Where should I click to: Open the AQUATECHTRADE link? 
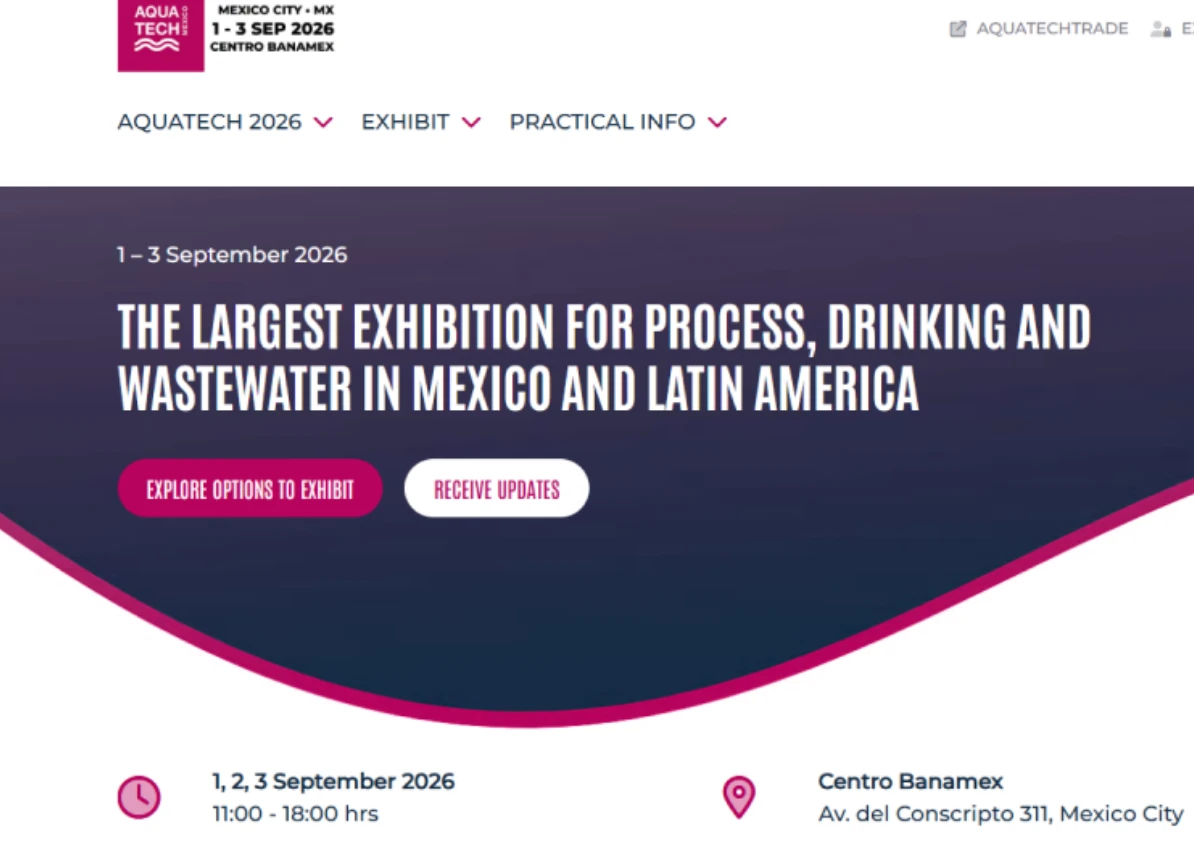point(1044,28)
